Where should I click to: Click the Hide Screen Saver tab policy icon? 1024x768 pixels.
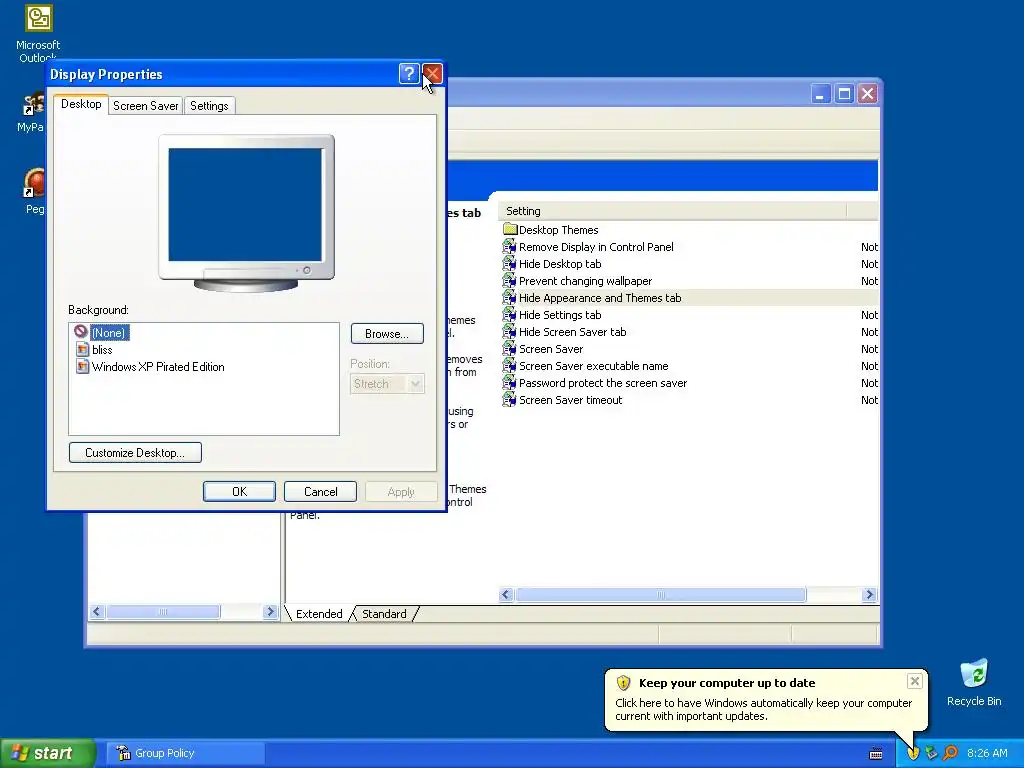pos(509,332)
